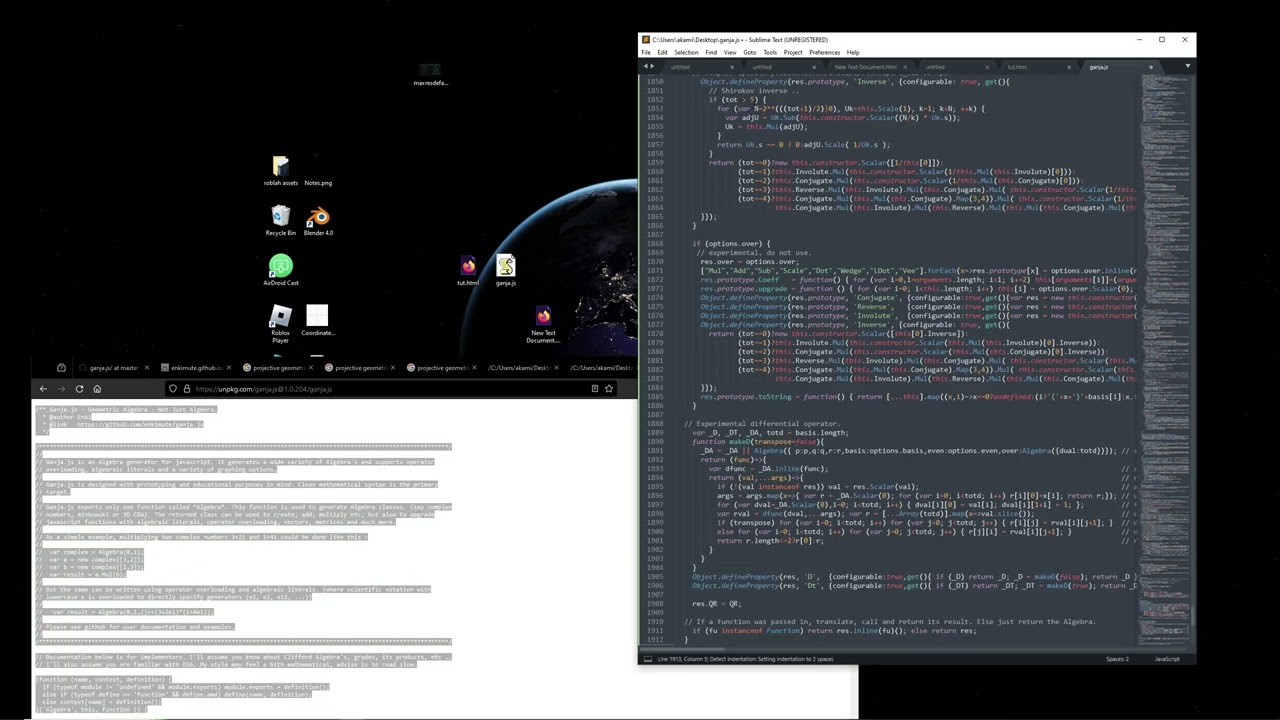
Task: Click Sublime tab scroll left/right arrows
Action: click(x=649, y=67)
